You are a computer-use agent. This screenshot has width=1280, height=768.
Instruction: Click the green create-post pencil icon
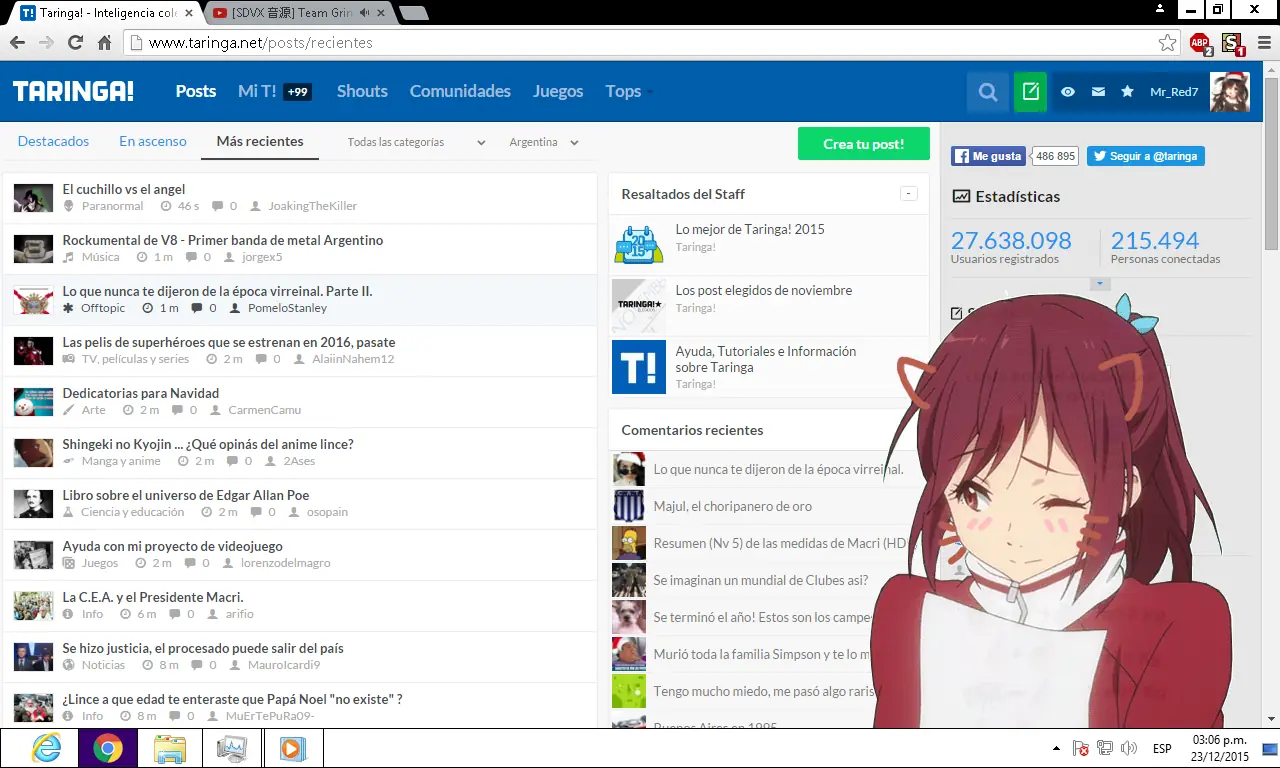(x=1030, y=92)
